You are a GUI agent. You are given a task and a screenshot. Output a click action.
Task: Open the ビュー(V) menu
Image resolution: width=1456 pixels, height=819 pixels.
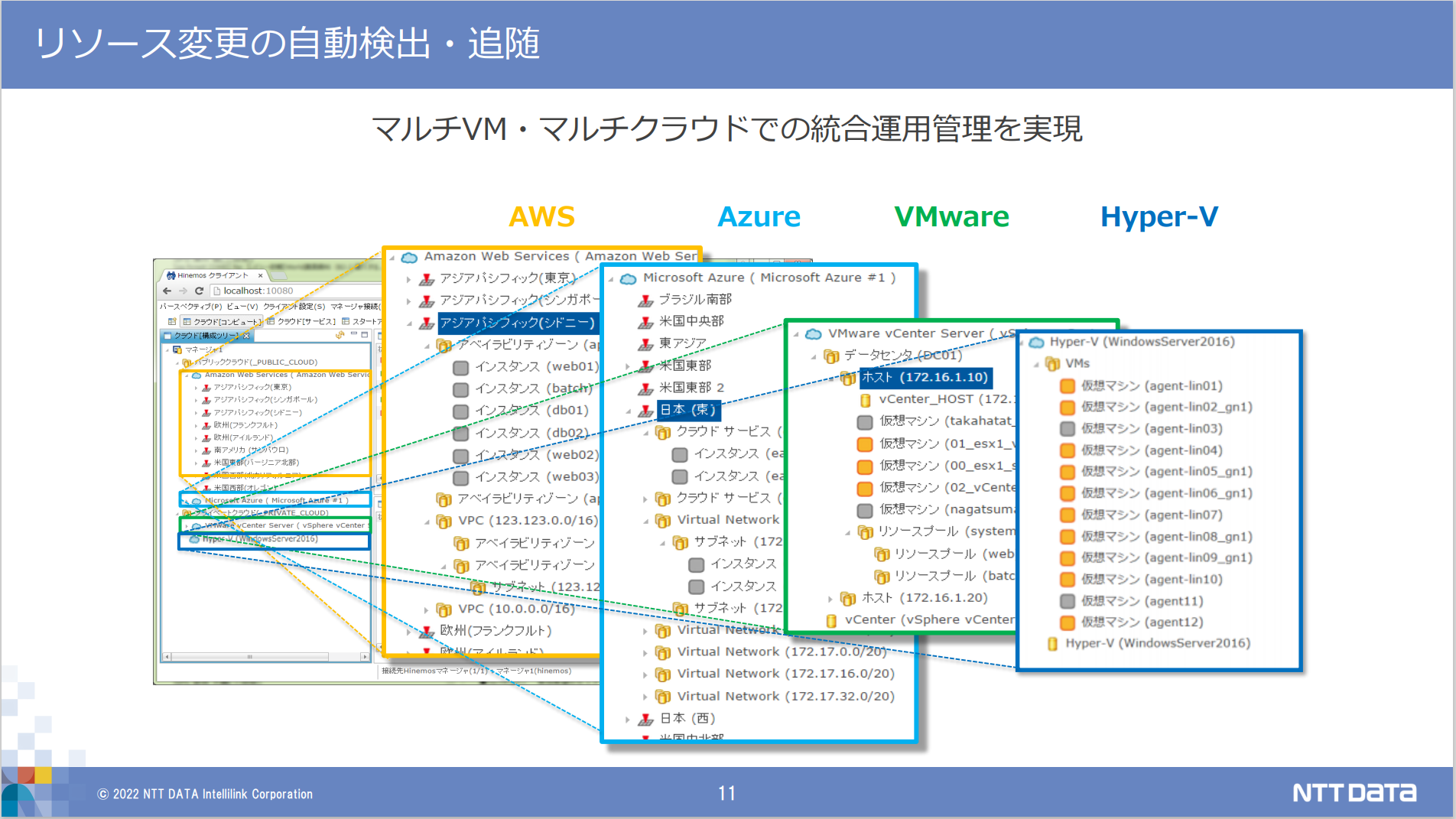click(x=242, y=306)
